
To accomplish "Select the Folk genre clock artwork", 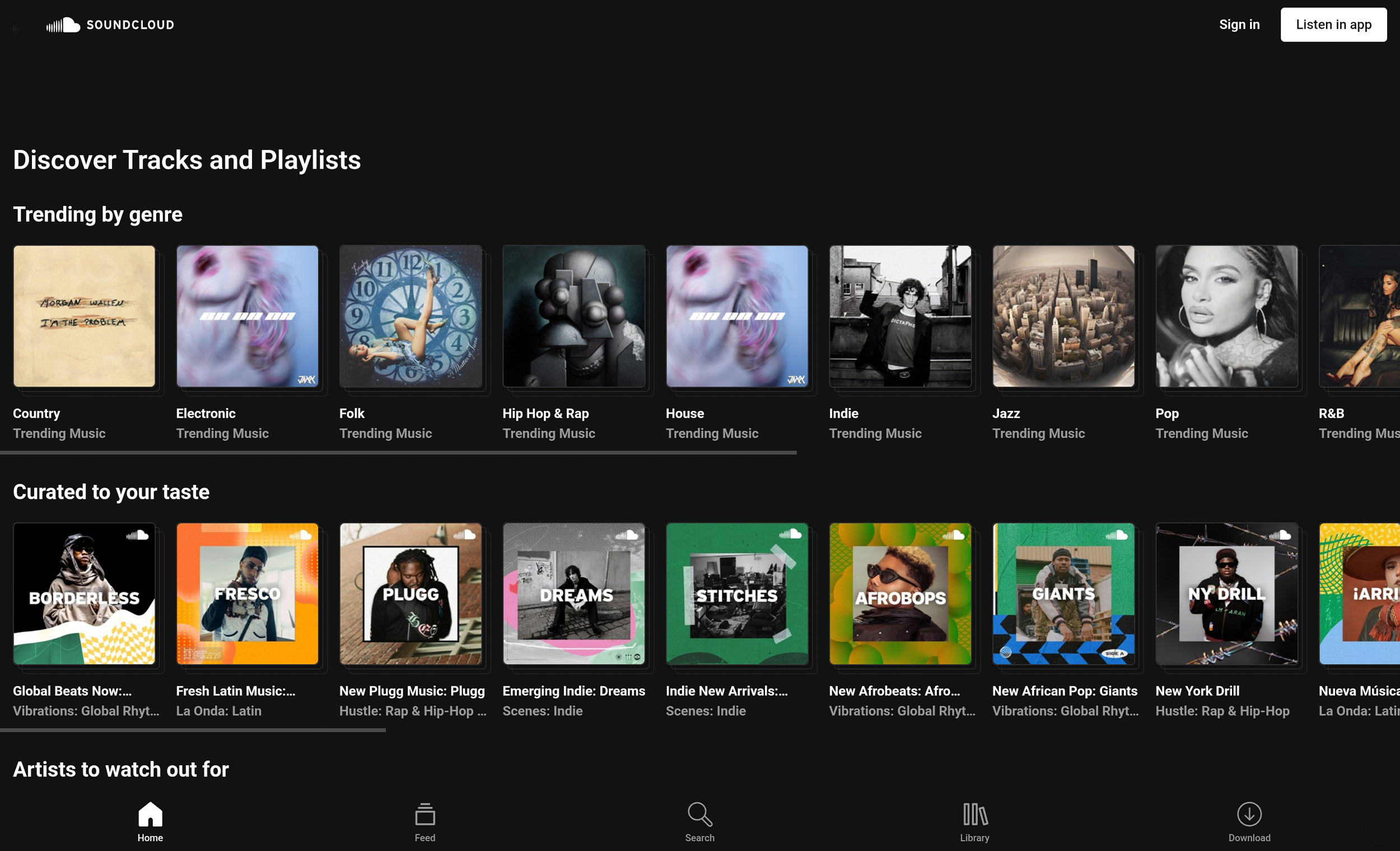I will coord(410,316).
